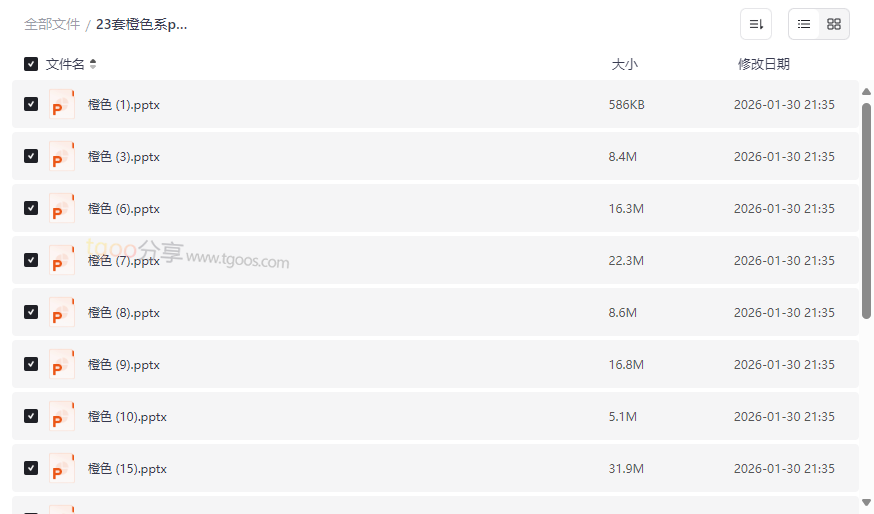Image resolution: width=874 pixels, height=514 pixels.
Task: Click the PowerPoint icon for 橙色 (1).pptx
Action: pyautogui.click(x=62, y=104)
